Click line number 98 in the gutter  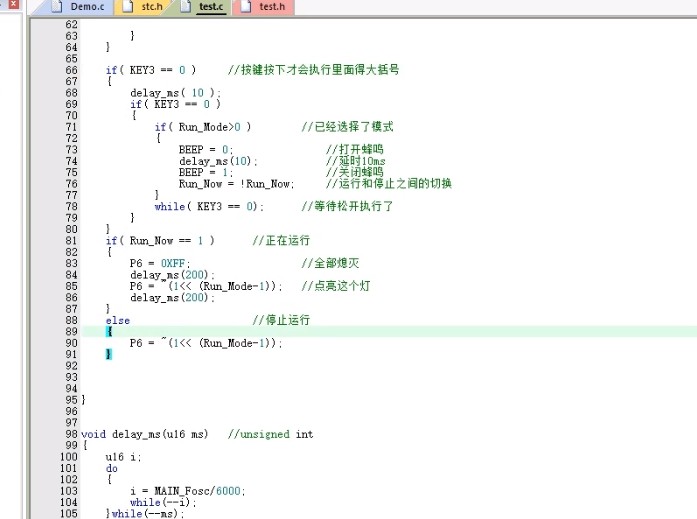point(71,434)
